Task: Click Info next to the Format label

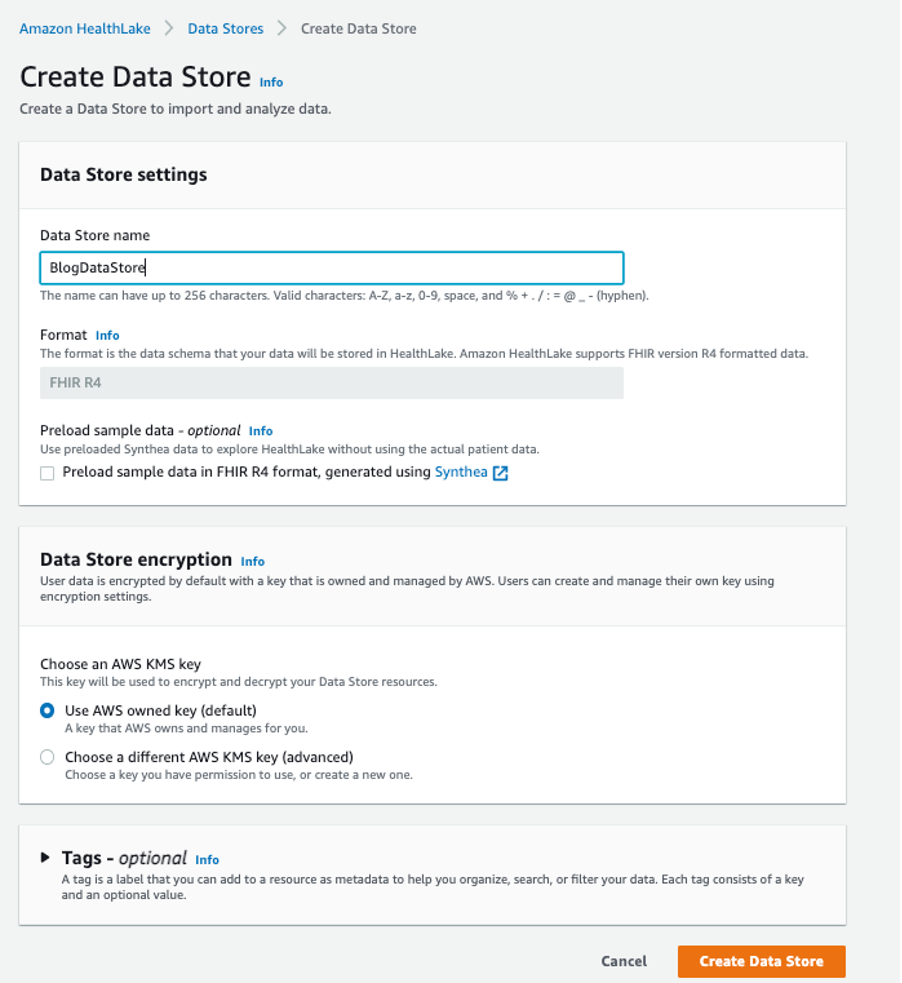Action: [107, 336]
